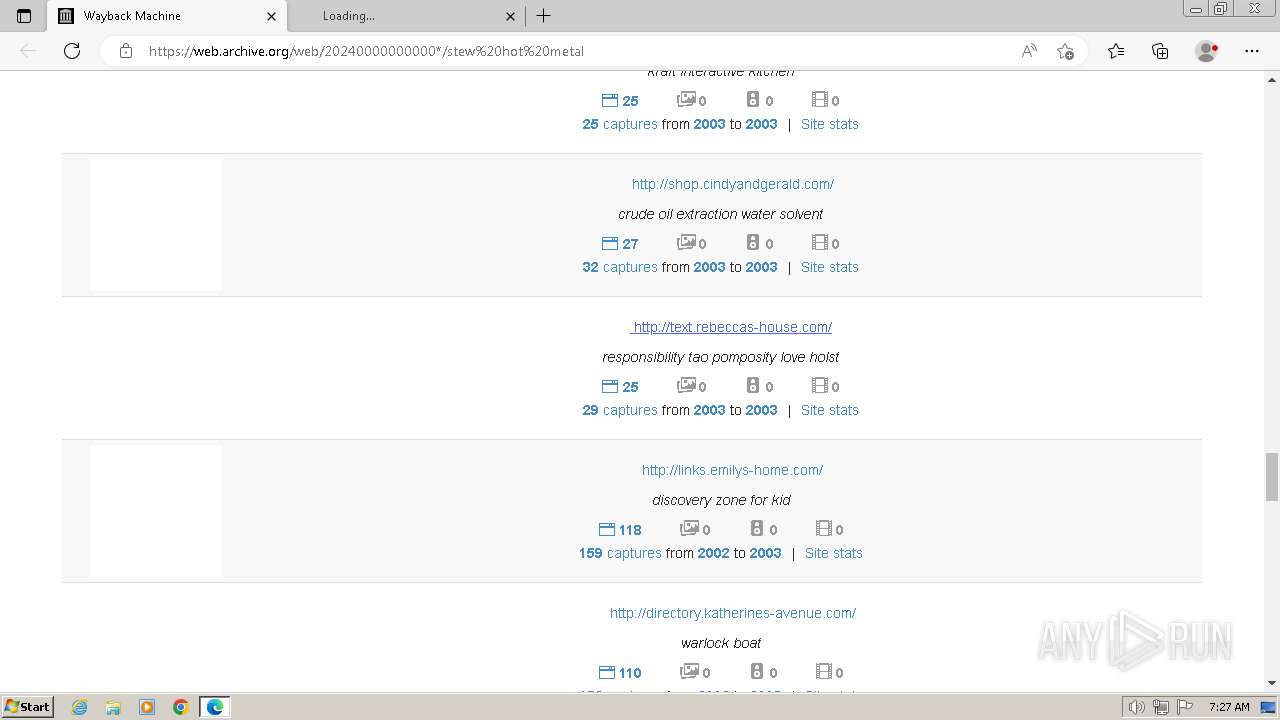The width and height of the screenshot is (1280, 720).
Task: Click 29 captures for rebeccas-house
Action: coord(620,410)
